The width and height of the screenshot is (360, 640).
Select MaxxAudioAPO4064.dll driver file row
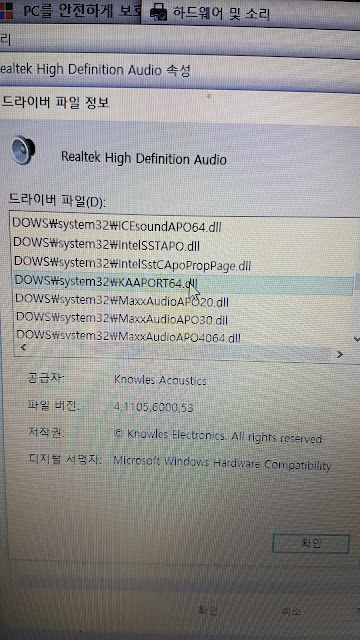pos(128,336)
